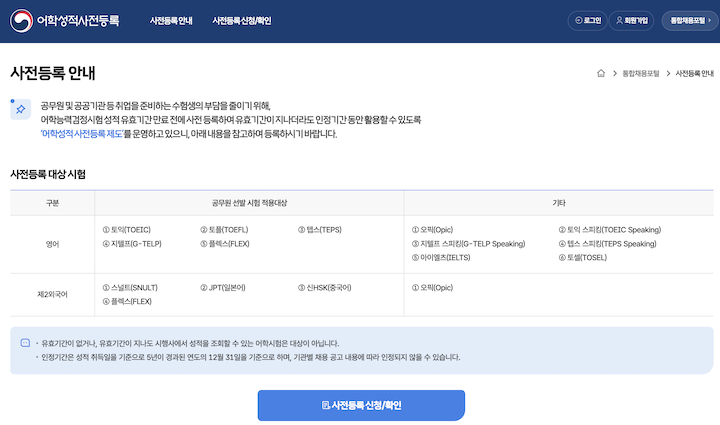The height and width of the screenshot is (425, 720).
Task: Click the 텝스(TEPS) entry
Action: click(x=320, y=230)
